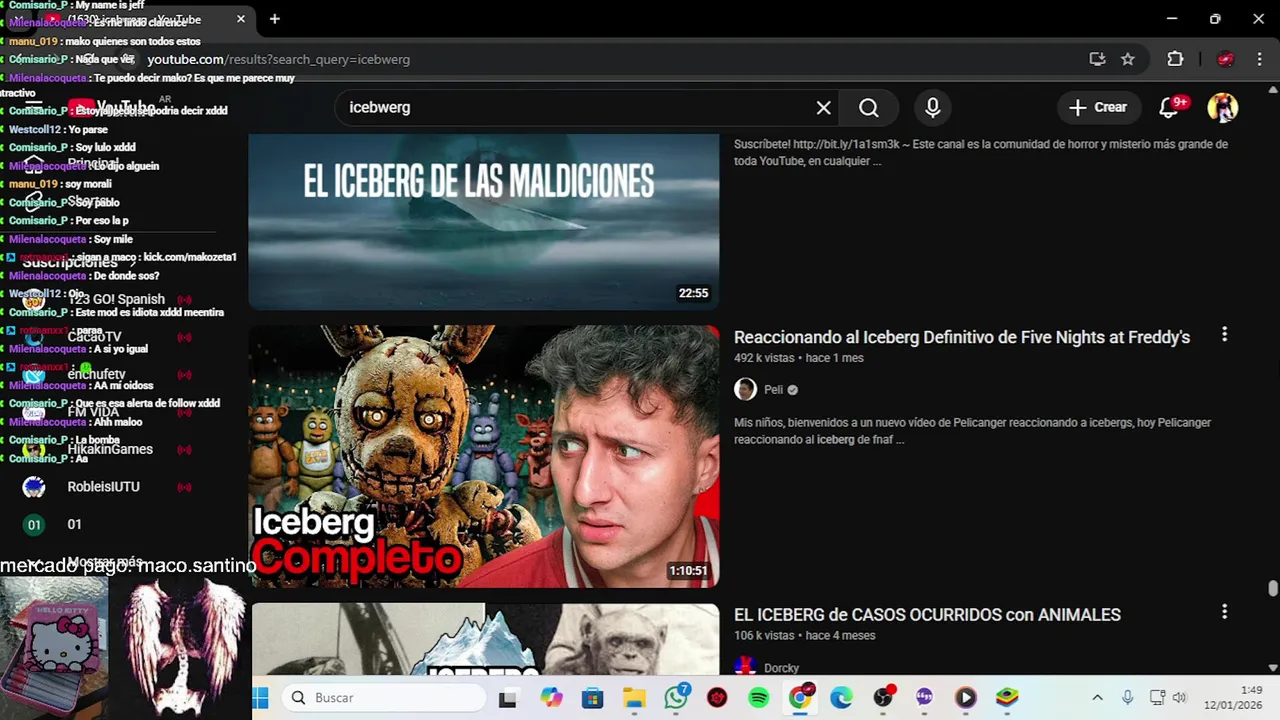
Task: Play the Iceberg de las Maldiciones thumbnail
Action: tap(484, 221)
